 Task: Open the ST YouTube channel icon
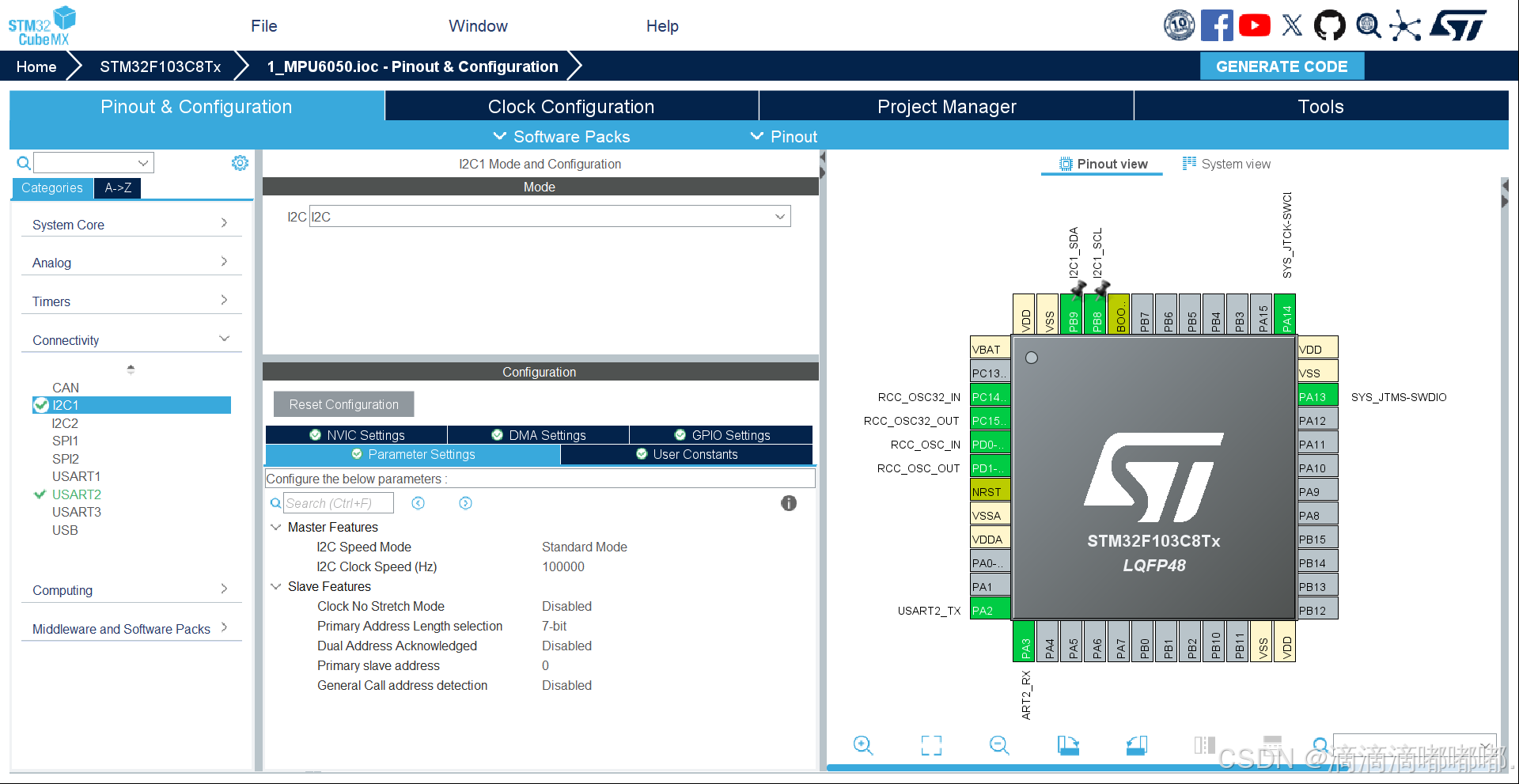pos(1255,25)
